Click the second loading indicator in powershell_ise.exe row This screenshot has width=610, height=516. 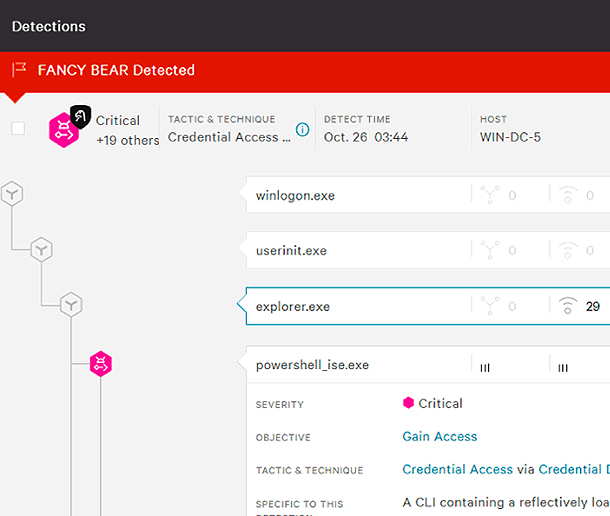coord(563,368)
